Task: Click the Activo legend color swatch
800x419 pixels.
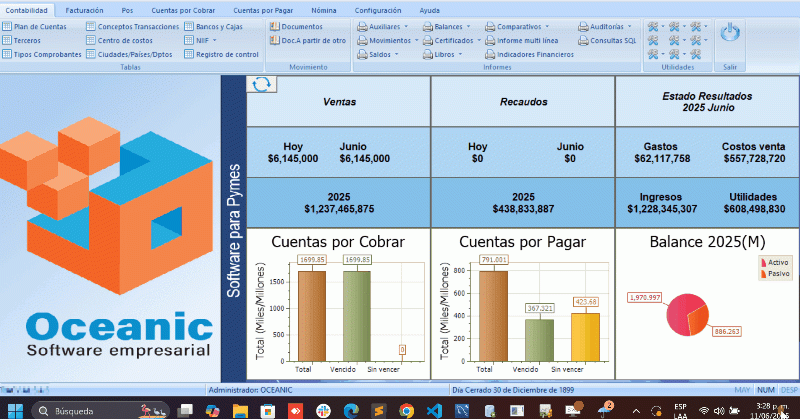Action: (x=765, y=263)
